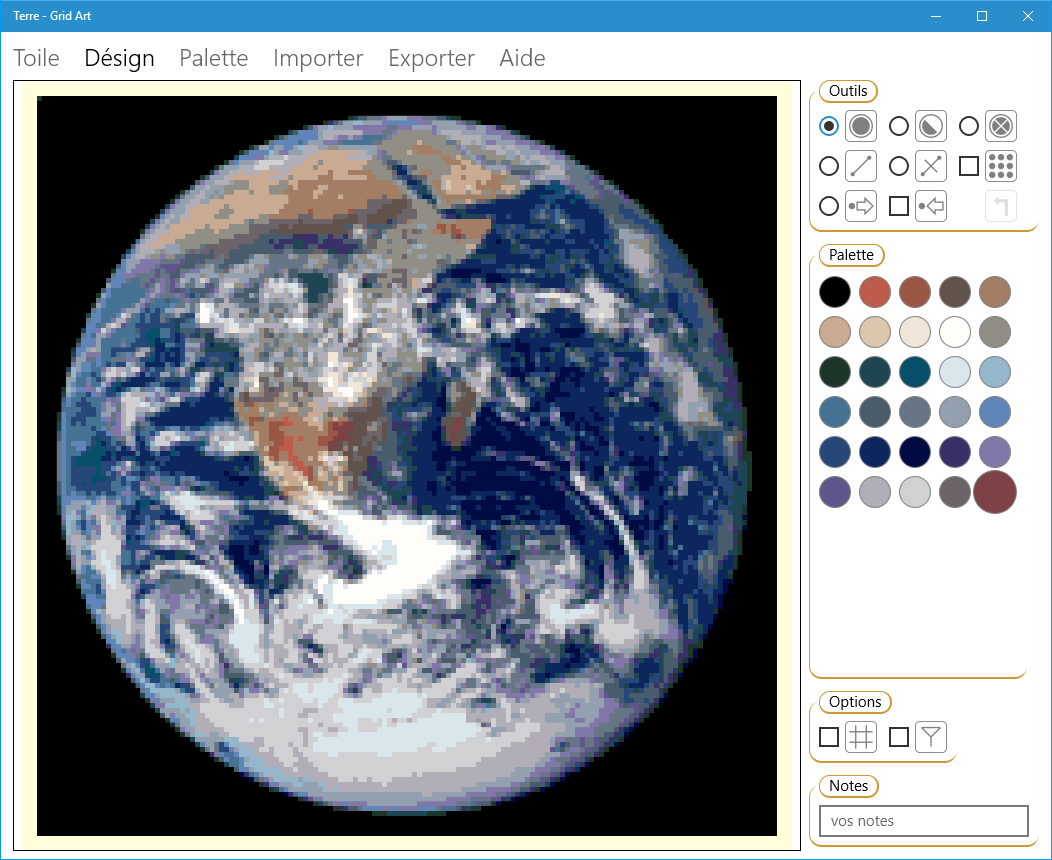Viewport: 1052px width, 860px height.
Task: Click into the 'vos notes' text field
Action: (x=924, y=821)
